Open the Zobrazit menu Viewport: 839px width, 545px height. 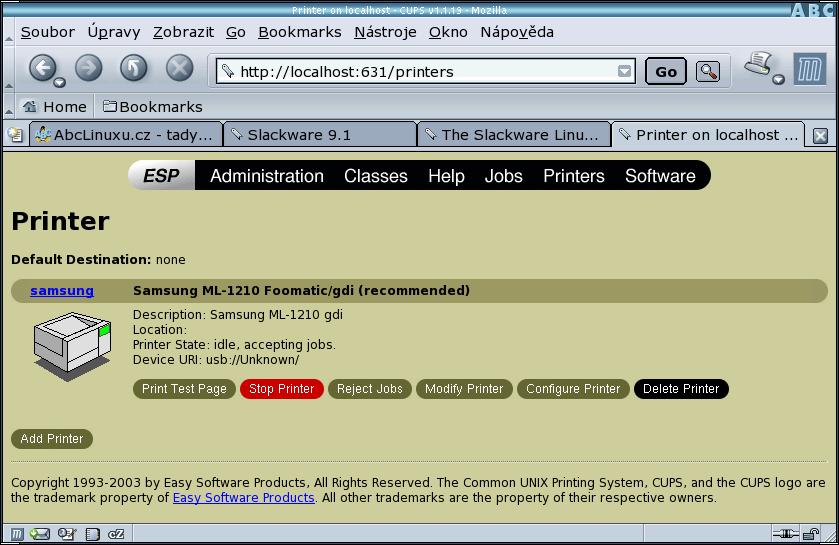pos(184,32)
